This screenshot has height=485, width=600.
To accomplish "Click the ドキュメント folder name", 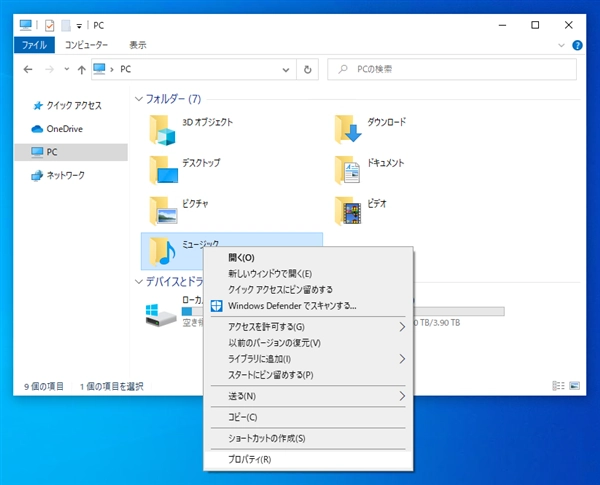I will click(x=385, y=163).
